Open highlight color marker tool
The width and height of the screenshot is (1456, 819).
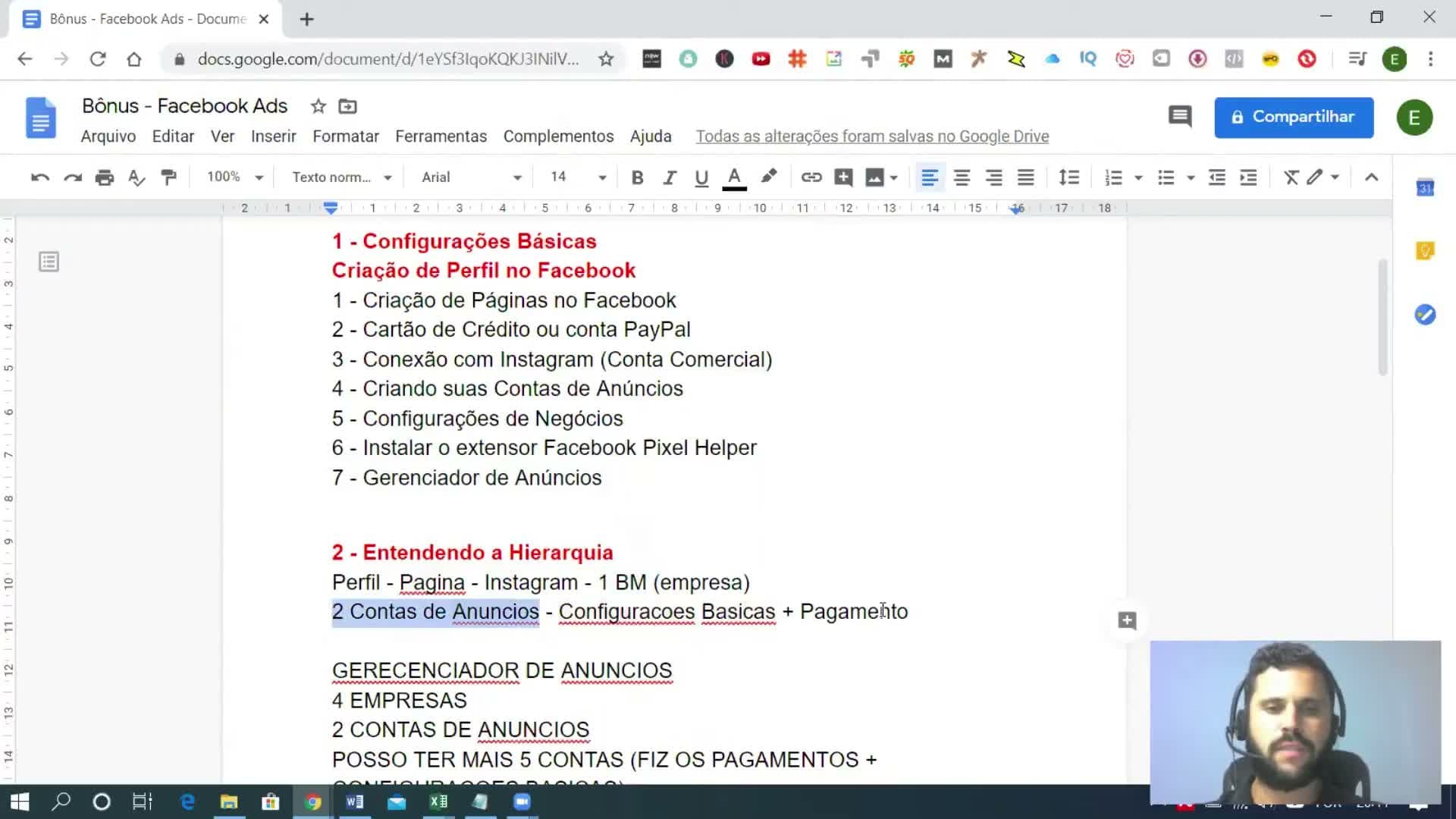click(769, 177)
